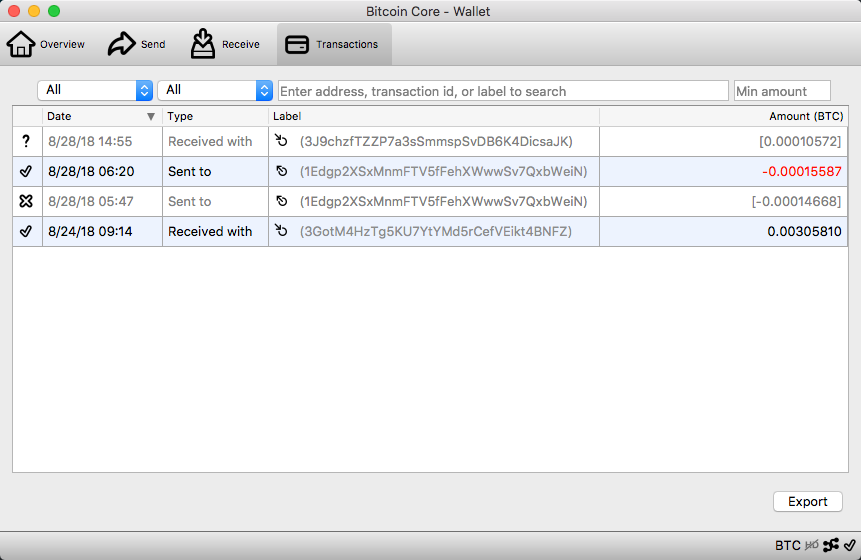Open the Overview tab
The image size is (861, 560).
46,44
